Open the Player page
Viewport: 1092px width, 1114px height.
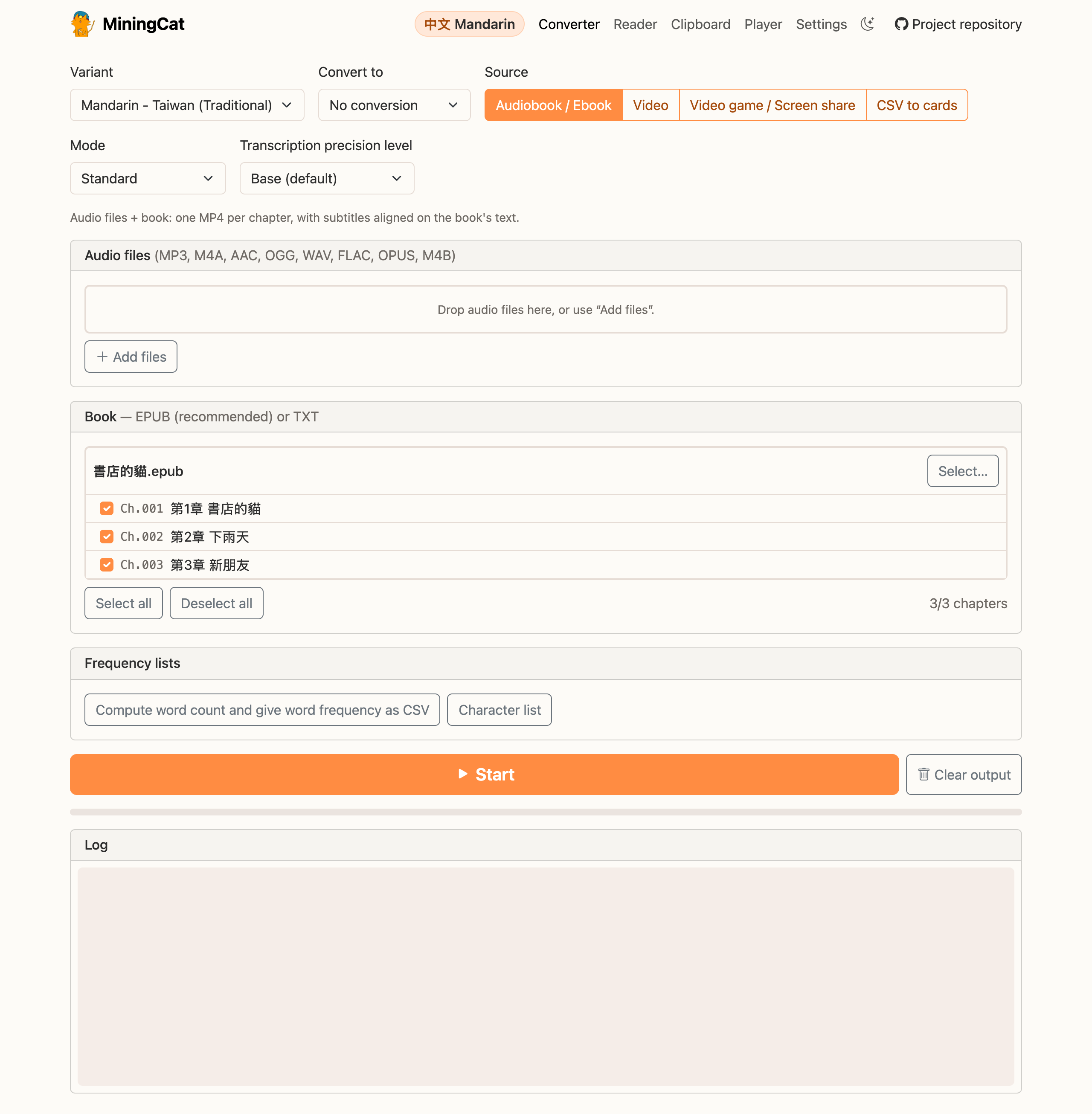click(x=763, y=24)
